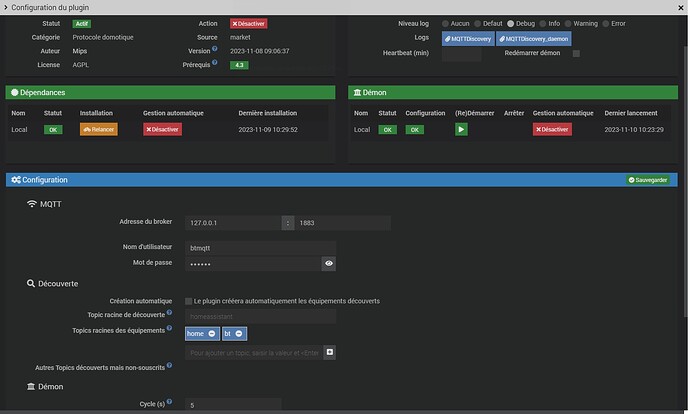The image size is (690, 414).
Task: Disable automatic management of the daemon
Action: coord(552,129)
